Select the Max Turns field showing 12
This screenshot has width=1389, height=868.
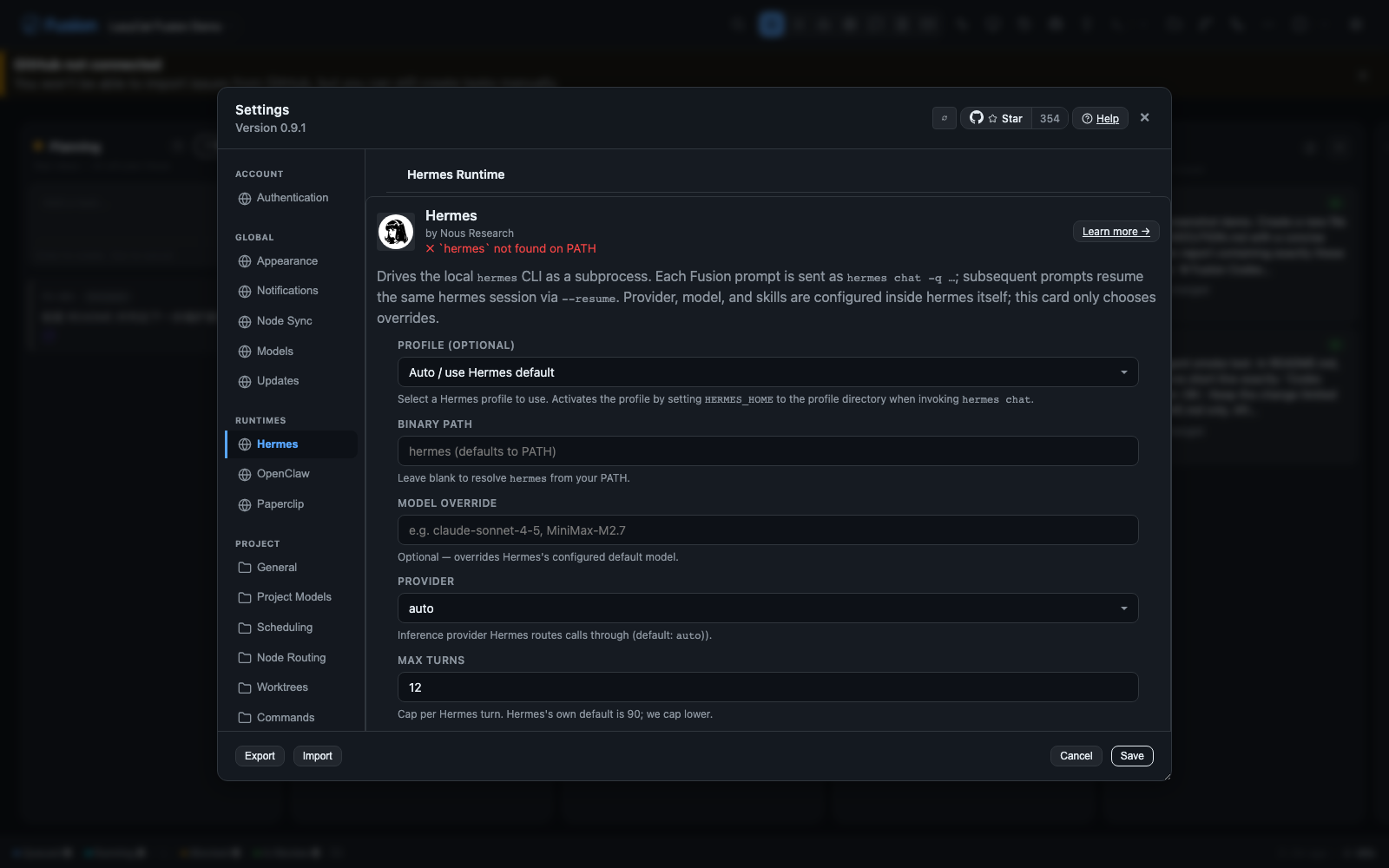click(x=767, y=687)
